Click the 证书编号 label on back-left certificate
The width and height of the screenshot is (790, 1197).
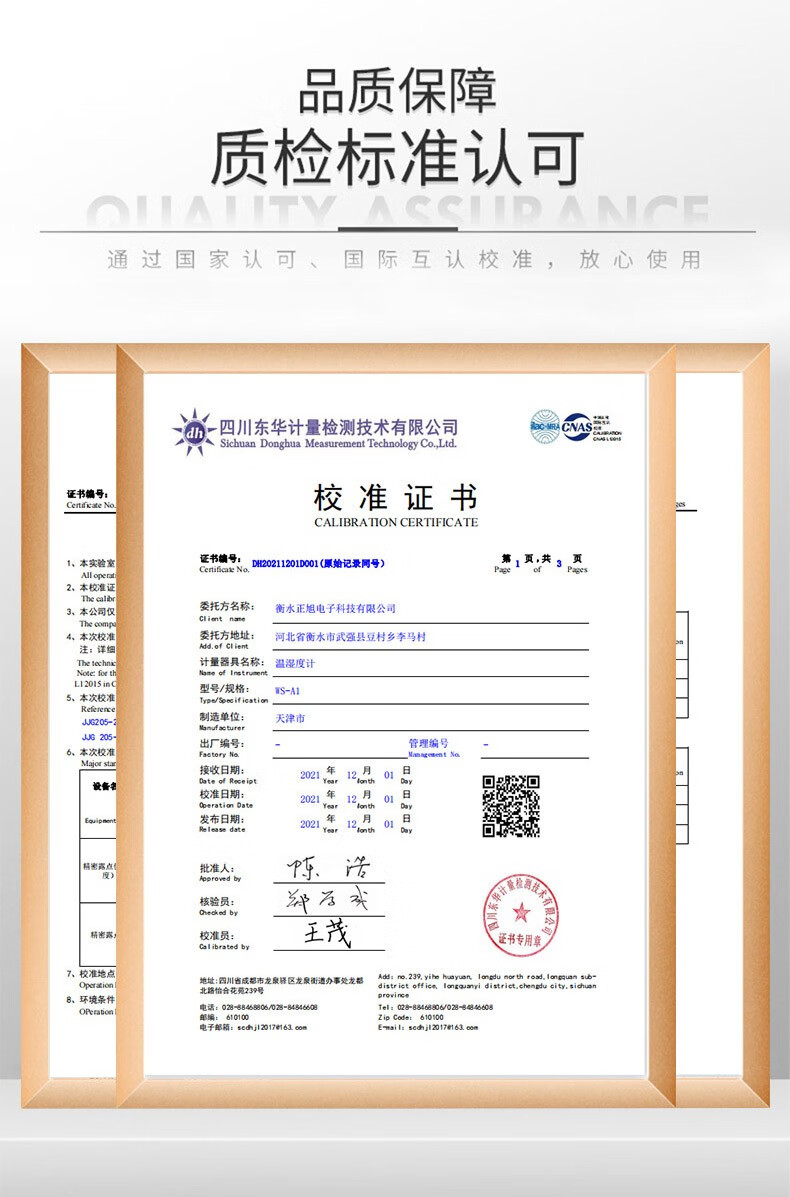point(90,494)
